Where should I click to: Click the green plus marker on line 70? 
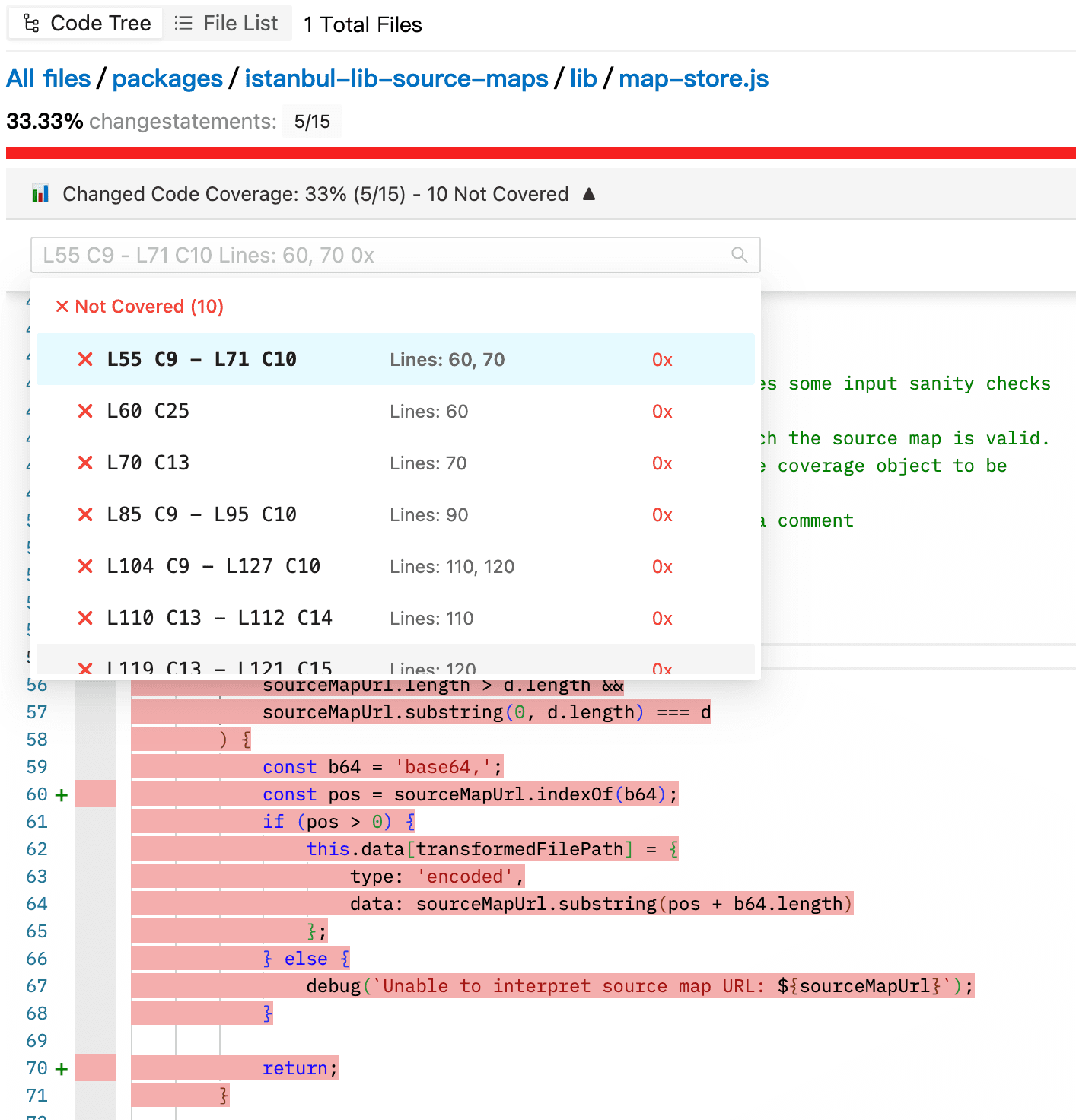[x=62, y=1069]
